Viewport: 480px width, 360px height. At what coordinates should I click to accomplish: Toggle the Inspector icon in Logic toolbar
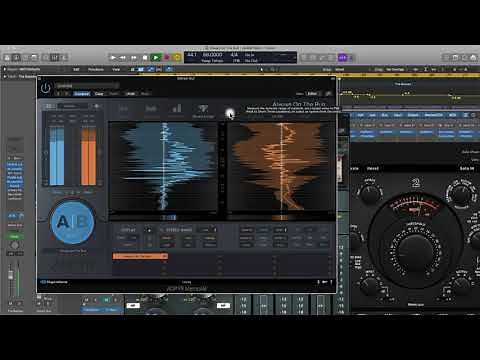pos(16,58)
